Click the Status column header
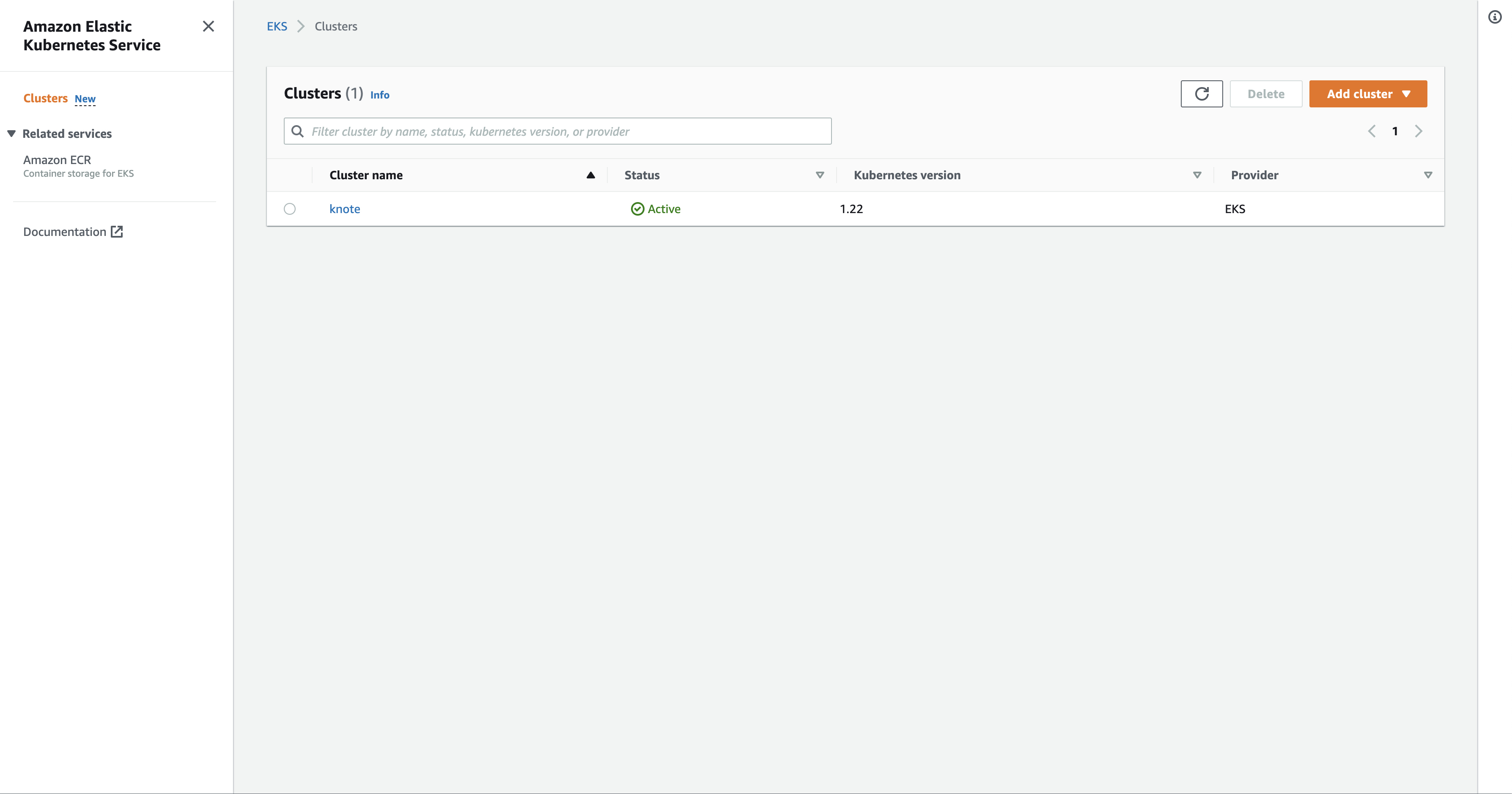This screenshot has width=1512, height=794. coord(642,175)
